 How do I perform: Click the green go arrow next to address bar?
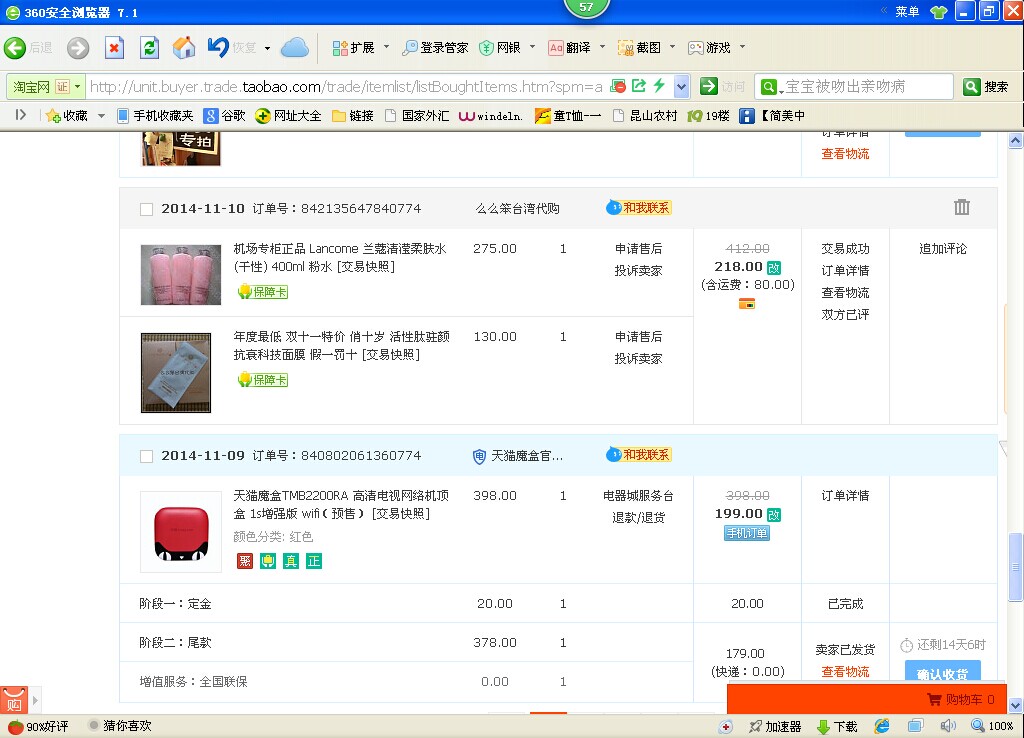[708, 86]
